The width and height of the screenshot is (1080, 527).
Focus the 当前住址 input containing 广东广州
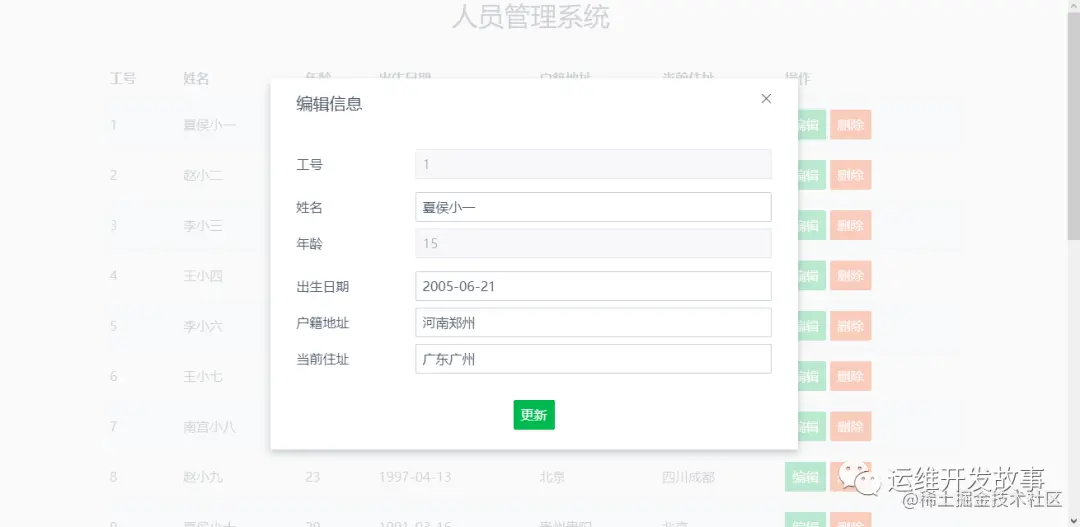(593, 359)
